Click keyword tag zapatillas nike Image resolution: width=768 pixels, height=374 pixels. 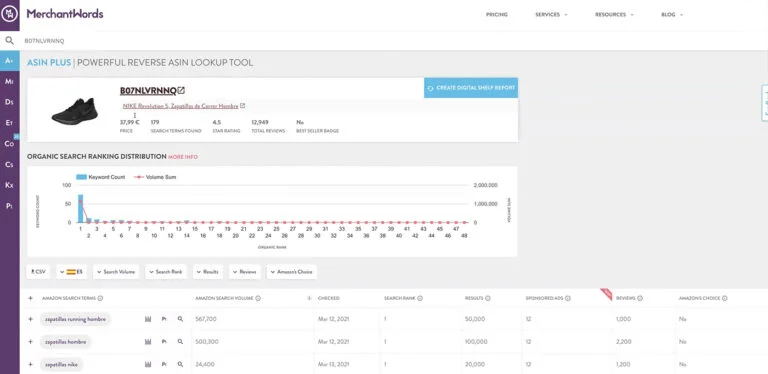[62, 364]
